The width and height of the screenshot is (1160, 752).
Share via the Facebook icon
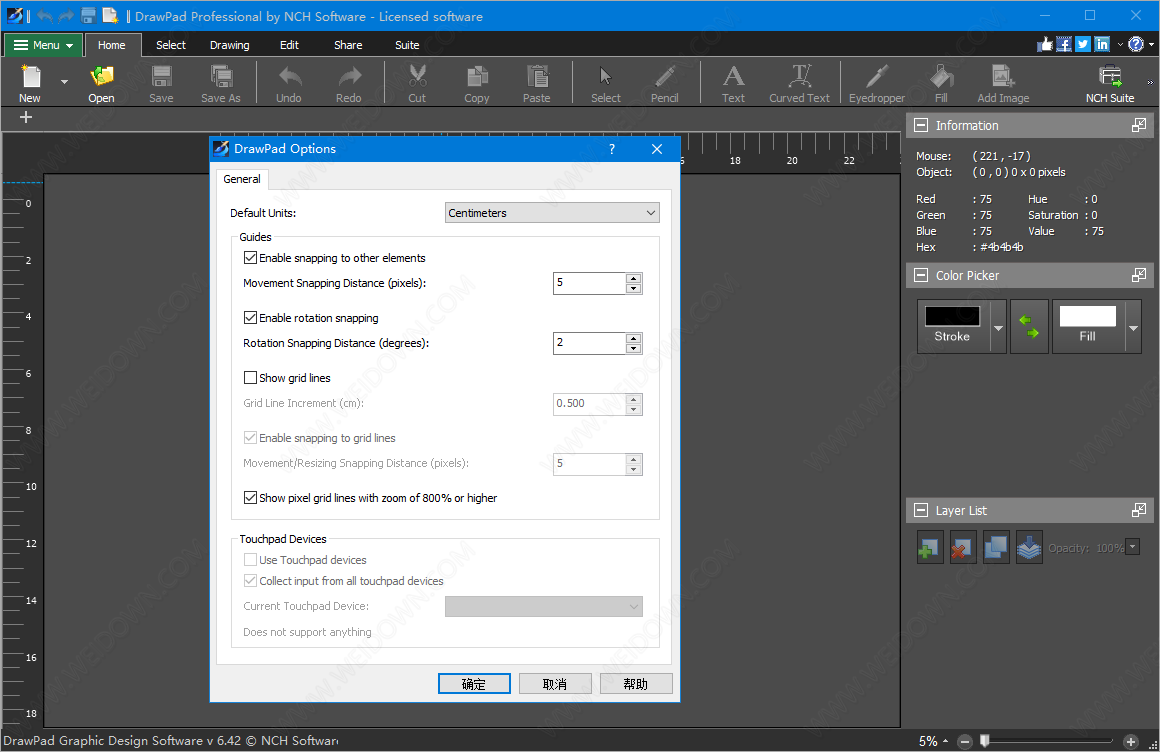(x=1064, y=44)
